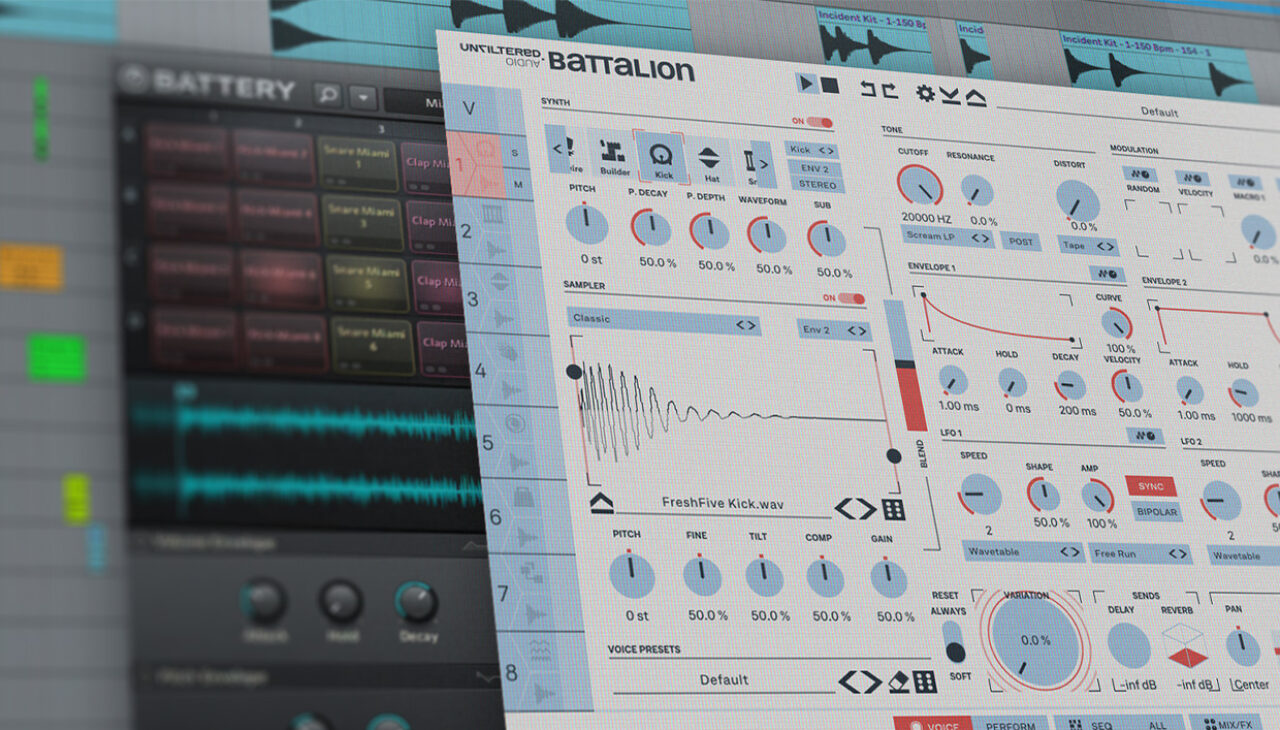Click the undo arrow in the toolbar
This screenshot has width=1280, height=730.
pyautogui.click(x=867, y=88)
